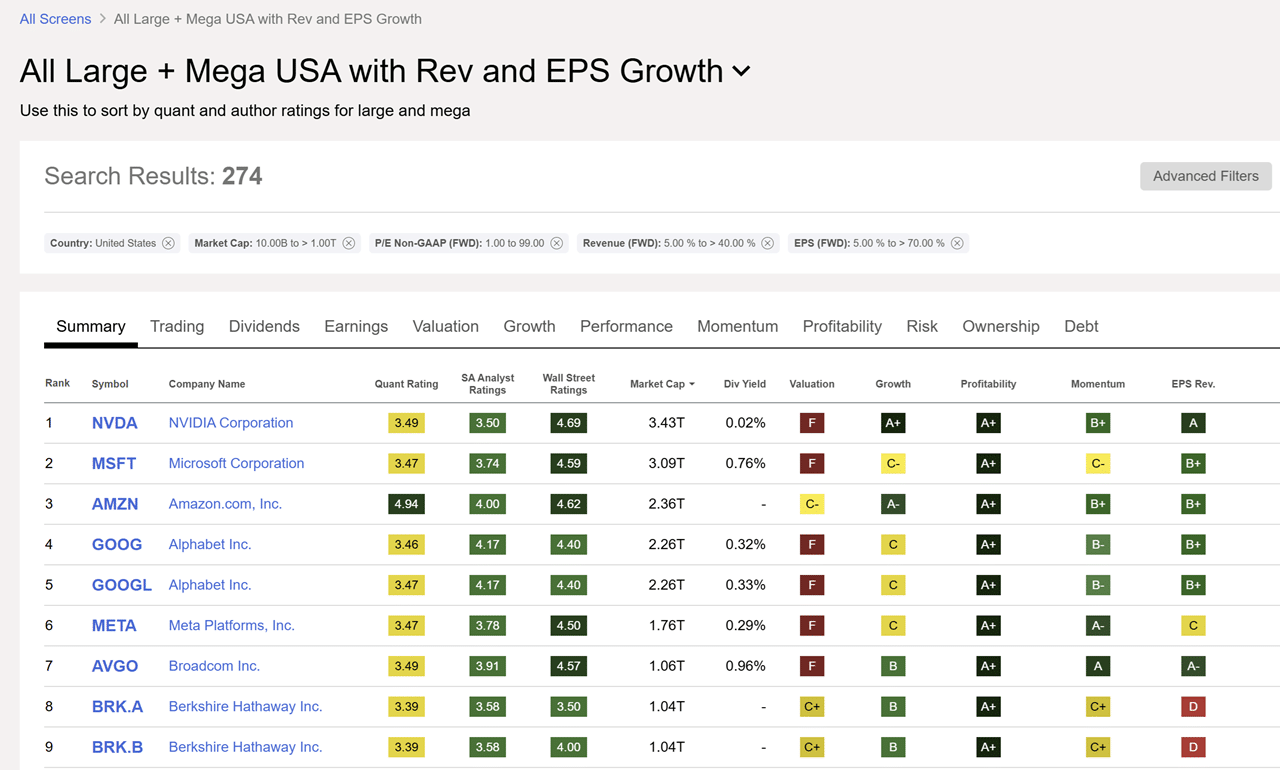The height and width of the screenshot is (770, 1280).
Task: Click AVGO's A Momentum grade badge
Action: (1098, 666)
